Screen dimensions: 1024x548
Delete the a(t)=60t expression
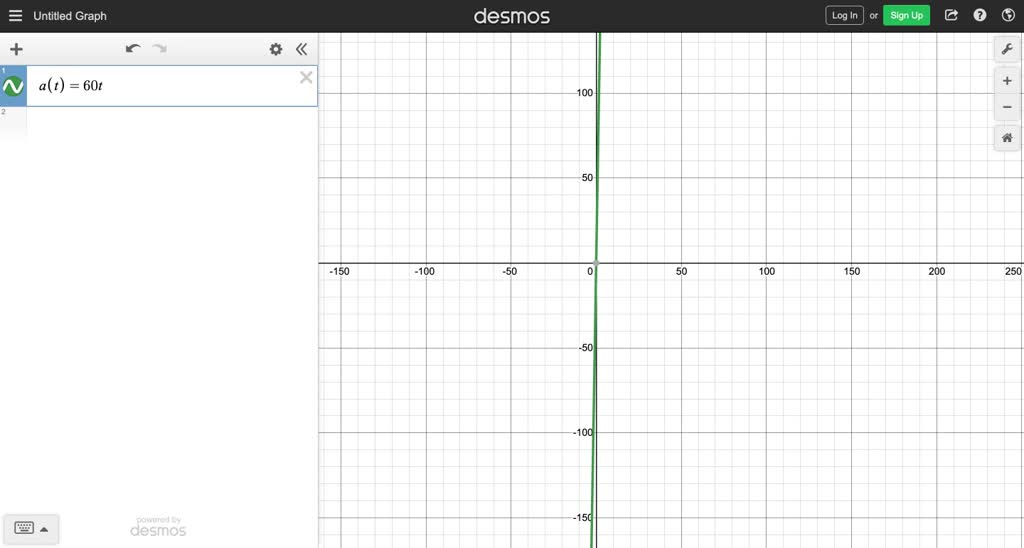click(306, 78)
